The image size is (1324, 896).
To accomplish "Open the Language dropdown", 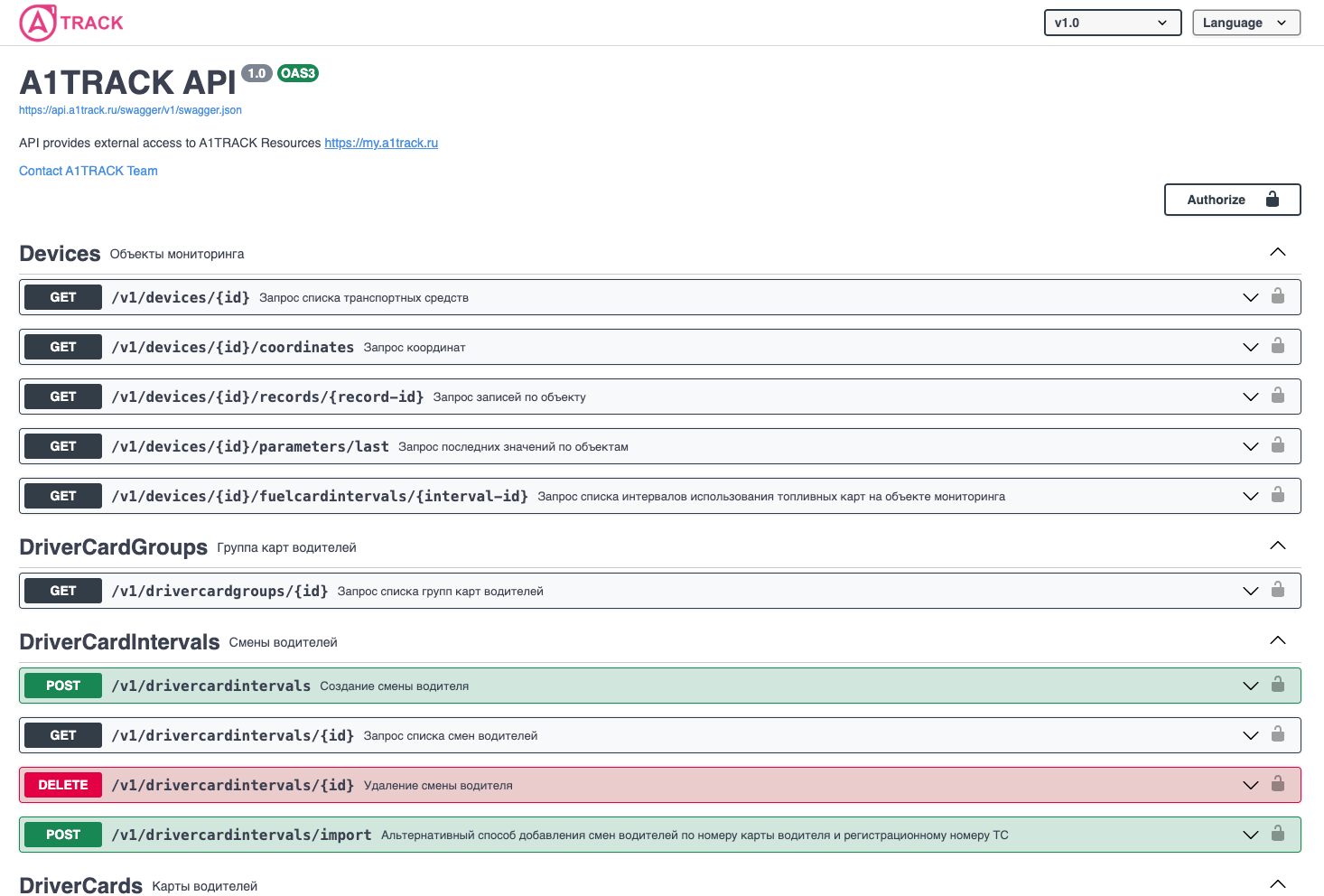I will [x=1245, y=23].
